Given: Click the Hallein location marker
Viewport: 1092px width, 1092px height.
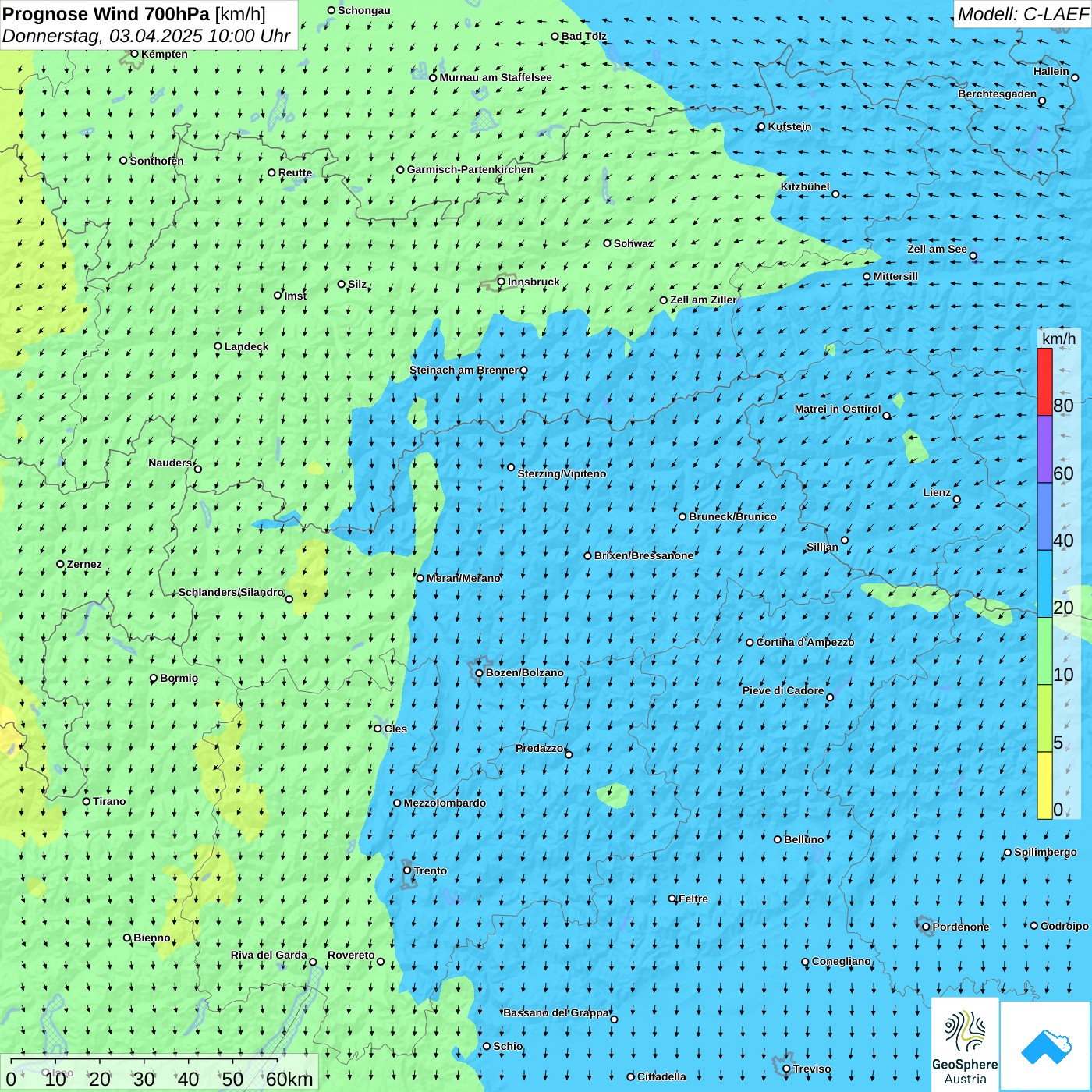Looking at the screenshot, I should point(1075,77).
